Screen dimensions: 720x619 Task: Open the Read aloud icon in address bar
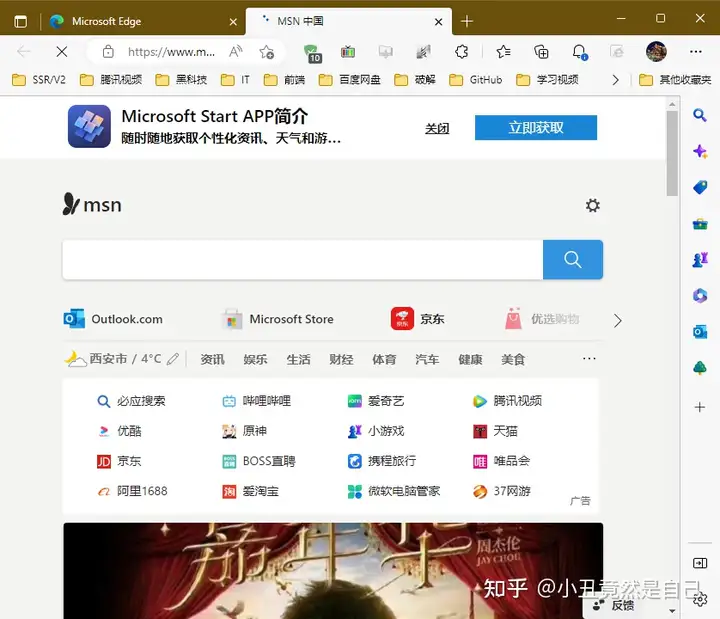(236, 52)
